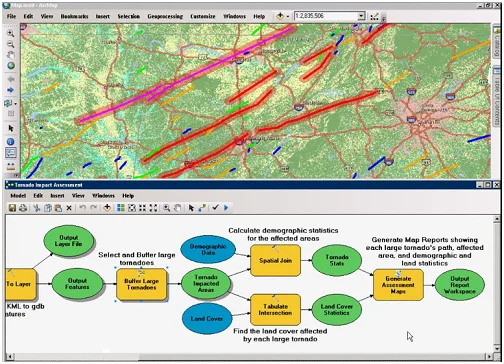
Task: Open ArcMap Selection menu
Action: (x=128, y=16)
